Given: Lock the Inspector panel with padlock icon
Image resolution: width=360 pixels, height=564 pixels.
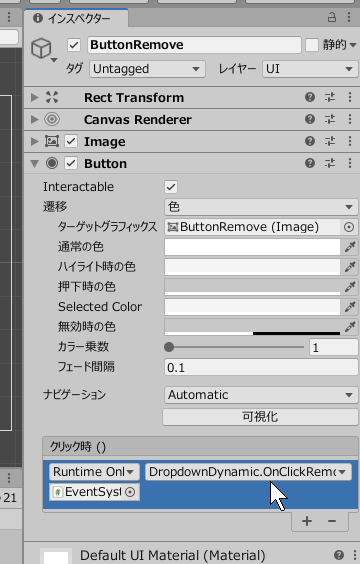Looking at the screenshot, I should tap(332, 17).
